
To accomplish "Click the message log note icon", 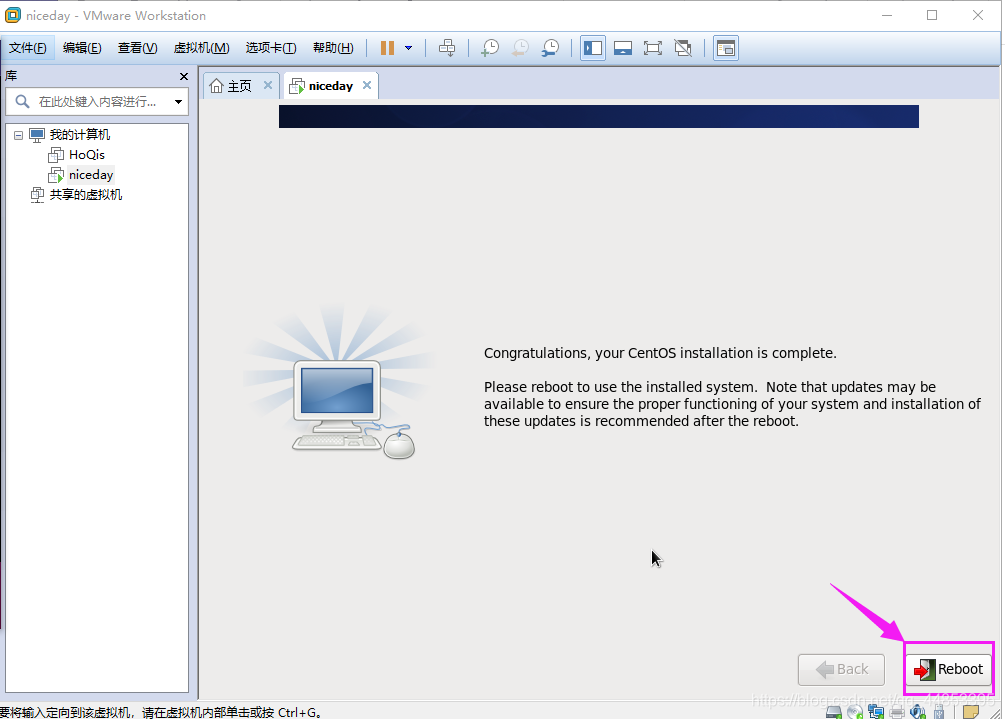I will point(971,711).
